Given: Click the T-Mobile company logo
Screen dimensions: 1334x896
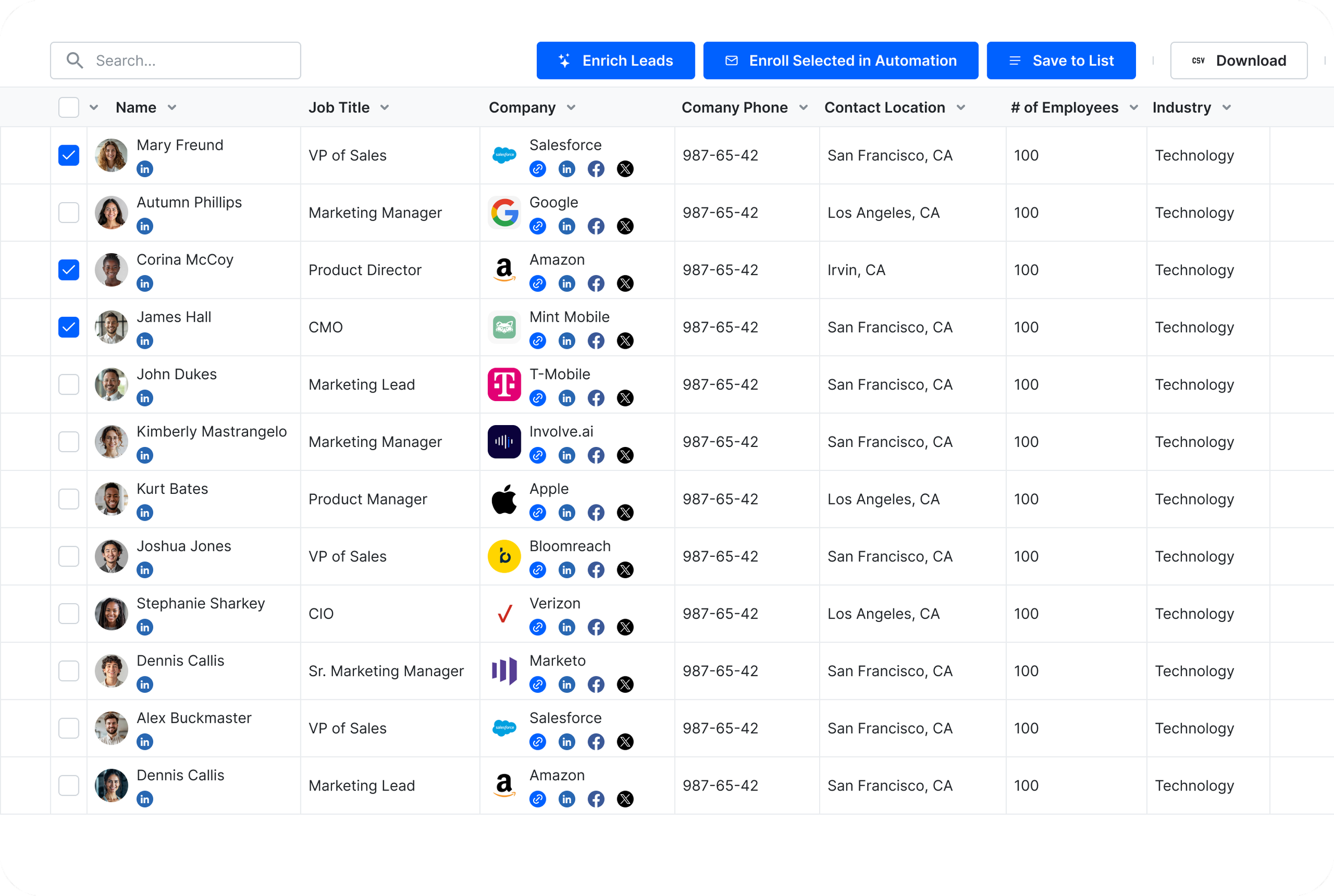Looking at the screenshot, I should click(x=504, y=385).
